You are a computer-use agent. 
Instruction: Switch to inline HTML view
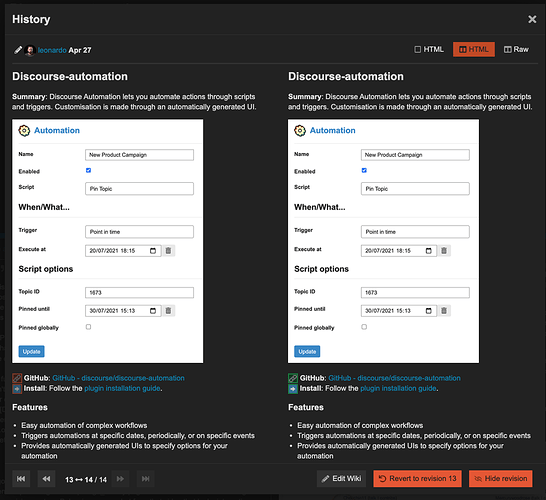click(x=429, y=49)
